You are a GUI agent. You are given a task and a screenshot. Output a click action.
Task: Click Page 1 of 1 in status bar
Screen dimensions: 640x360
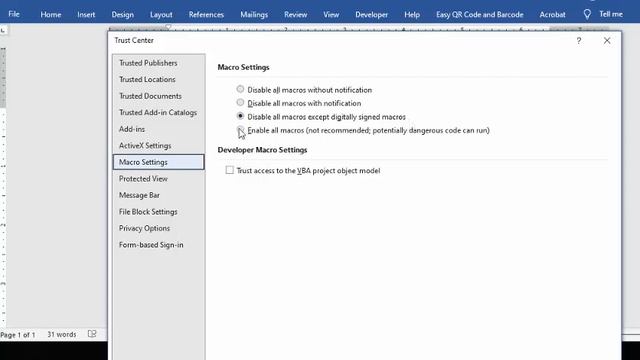[x=18, y=335]
